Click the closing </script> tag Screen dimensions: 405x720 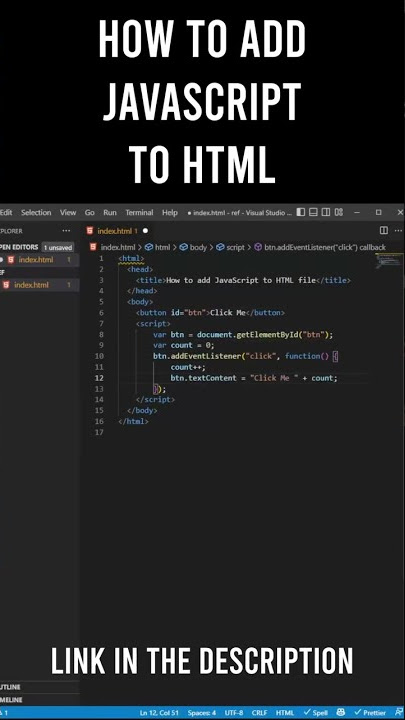(x=156, y=400)
